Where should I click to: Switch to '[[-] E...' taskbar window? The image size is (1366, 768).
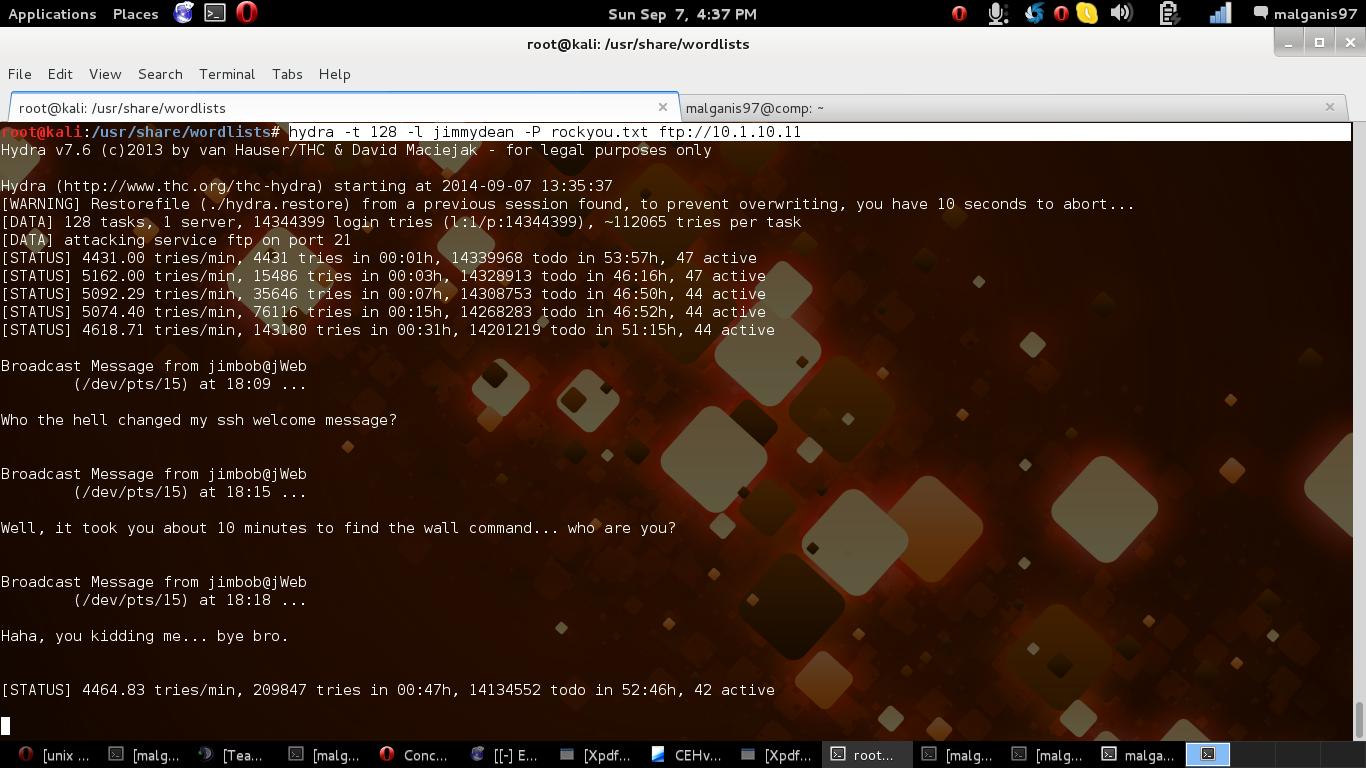click(505, 755)
